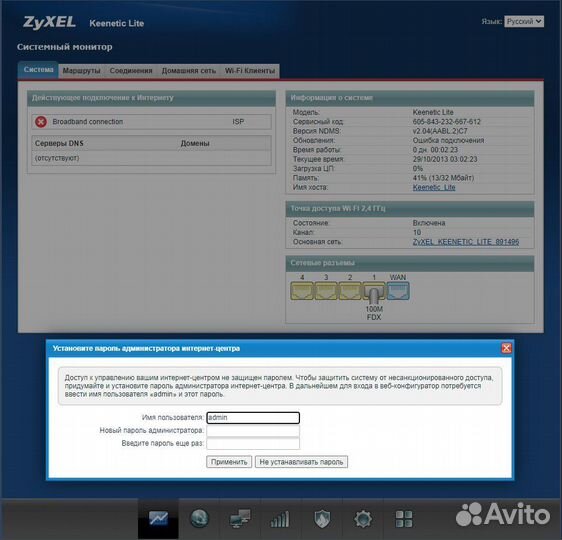This screenshot has height=540, width=562.
Task: Switch to the Домашняя сеть tab
Action: click(x=189, y=71)
